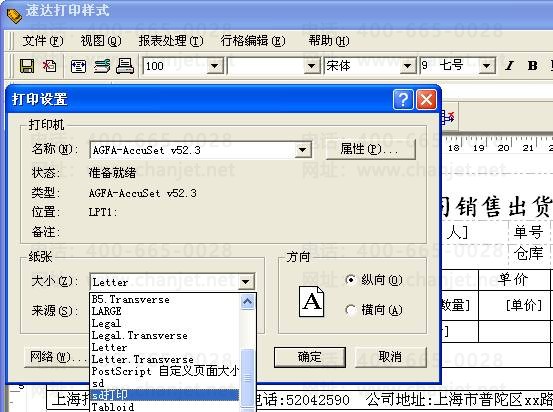Image resolution: width=553 pixels, height=412 pixels.
Task: Toggle italic formatting button
Action: point(509,66)
